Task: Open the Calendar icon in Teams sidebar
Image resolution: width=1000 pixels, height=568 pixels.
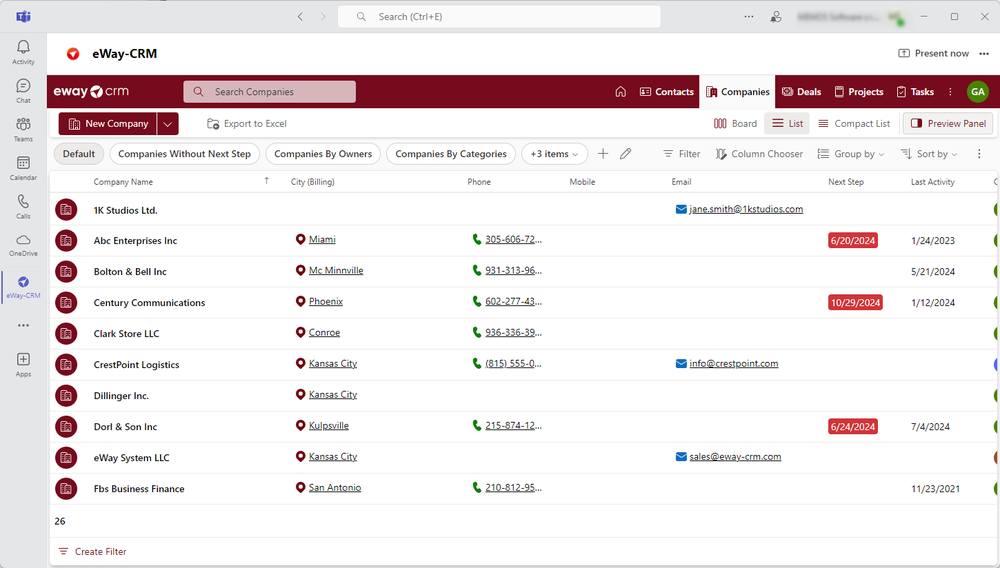Action: point(23,167)
